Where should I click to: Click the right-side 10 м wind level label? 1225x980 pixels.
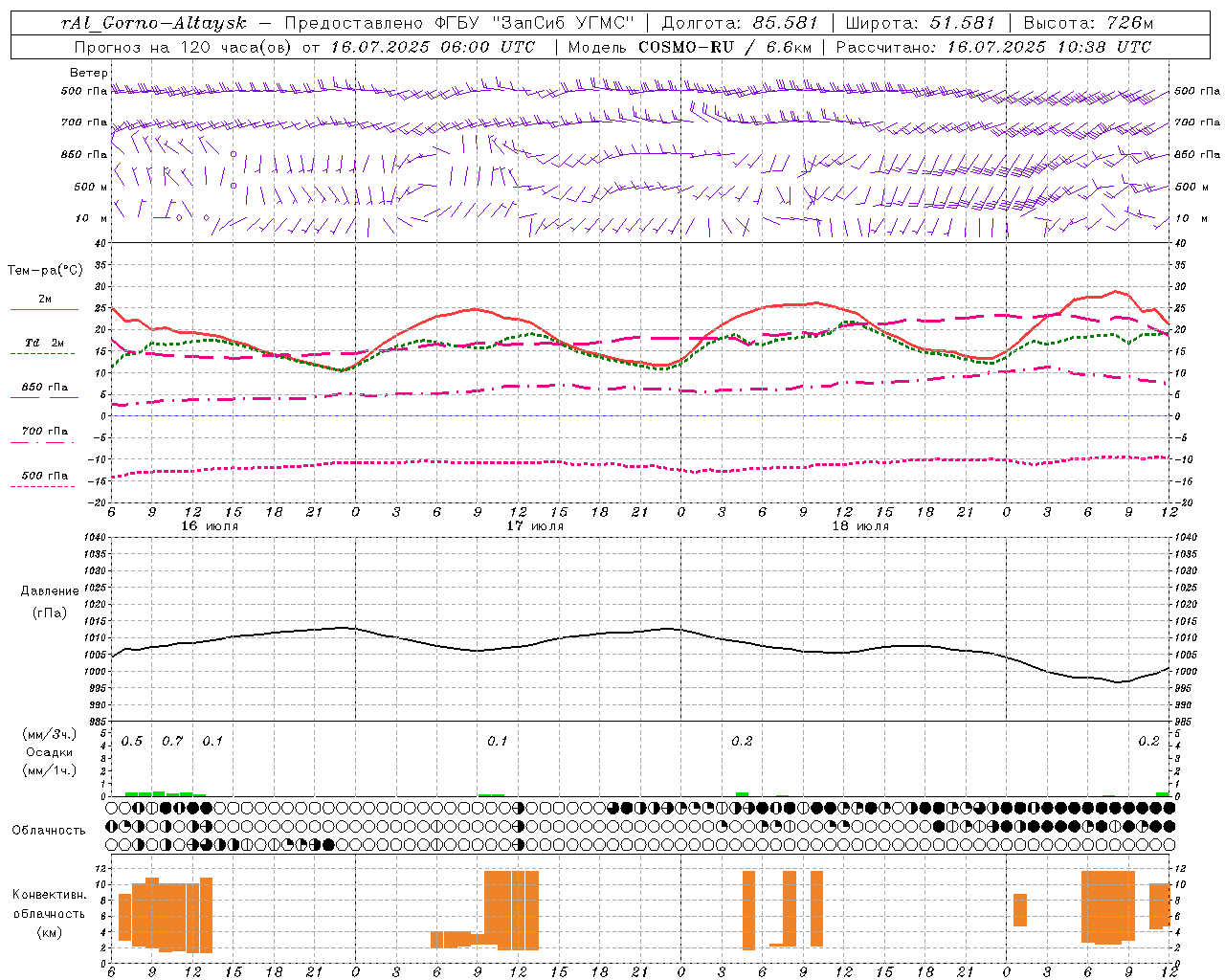point(1190,218)
